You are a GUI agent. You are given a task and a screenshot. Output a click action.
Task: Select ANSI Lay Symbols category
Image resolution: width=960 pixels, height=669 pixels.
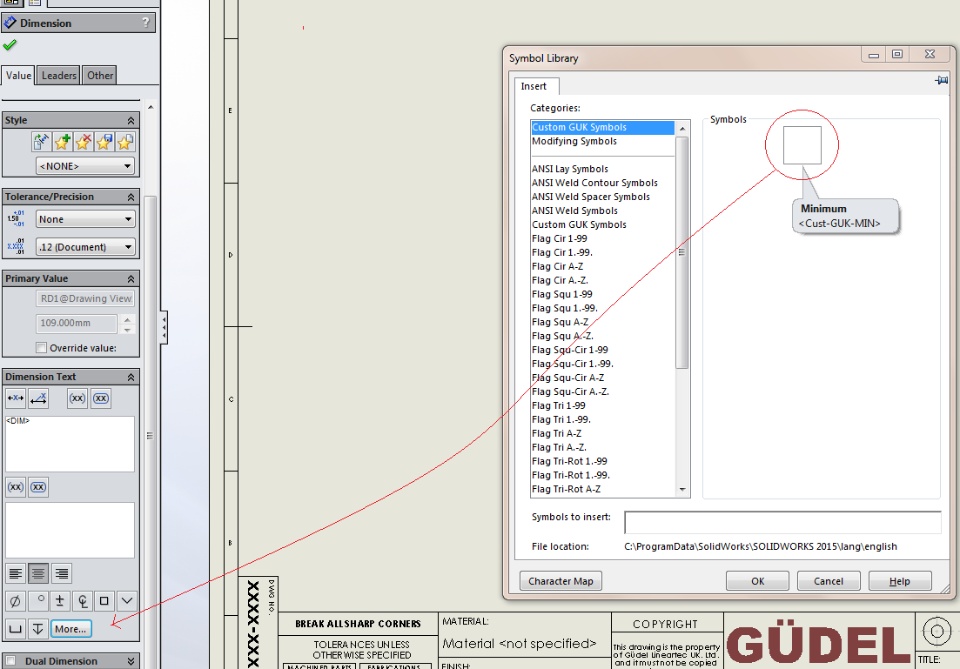point(570,169)
